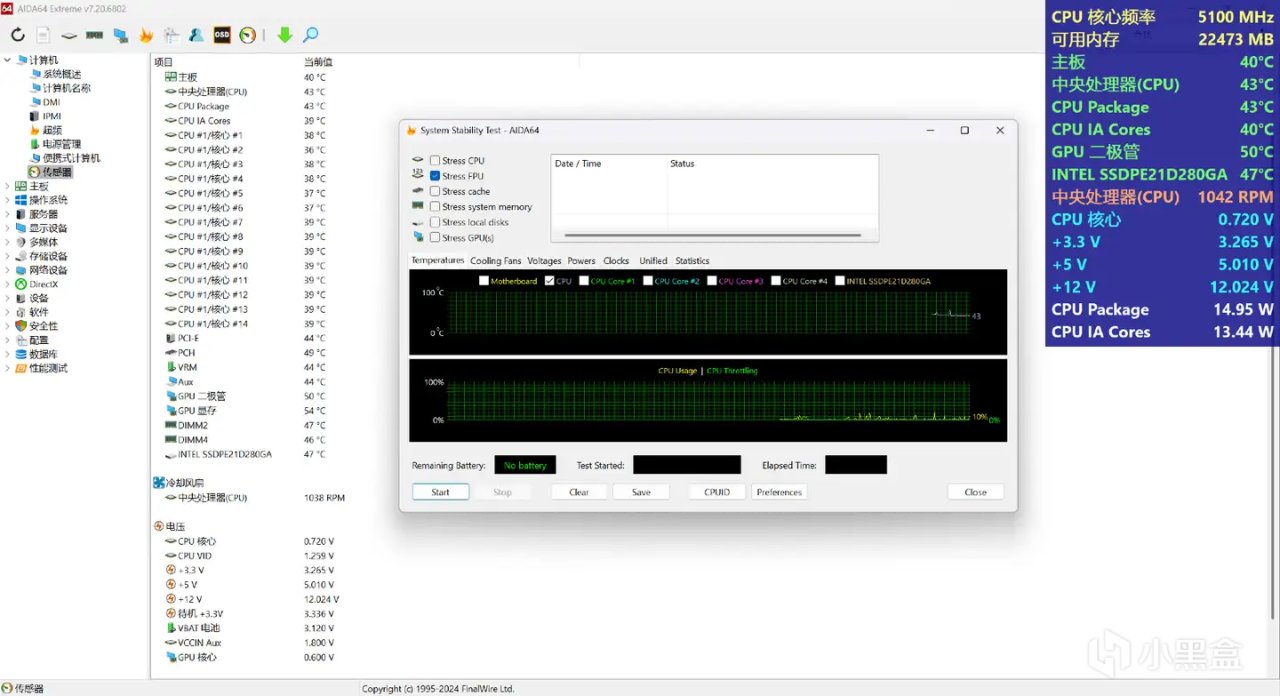
Task: Switch to the Powers tab
Action: [x=581, y=261]
